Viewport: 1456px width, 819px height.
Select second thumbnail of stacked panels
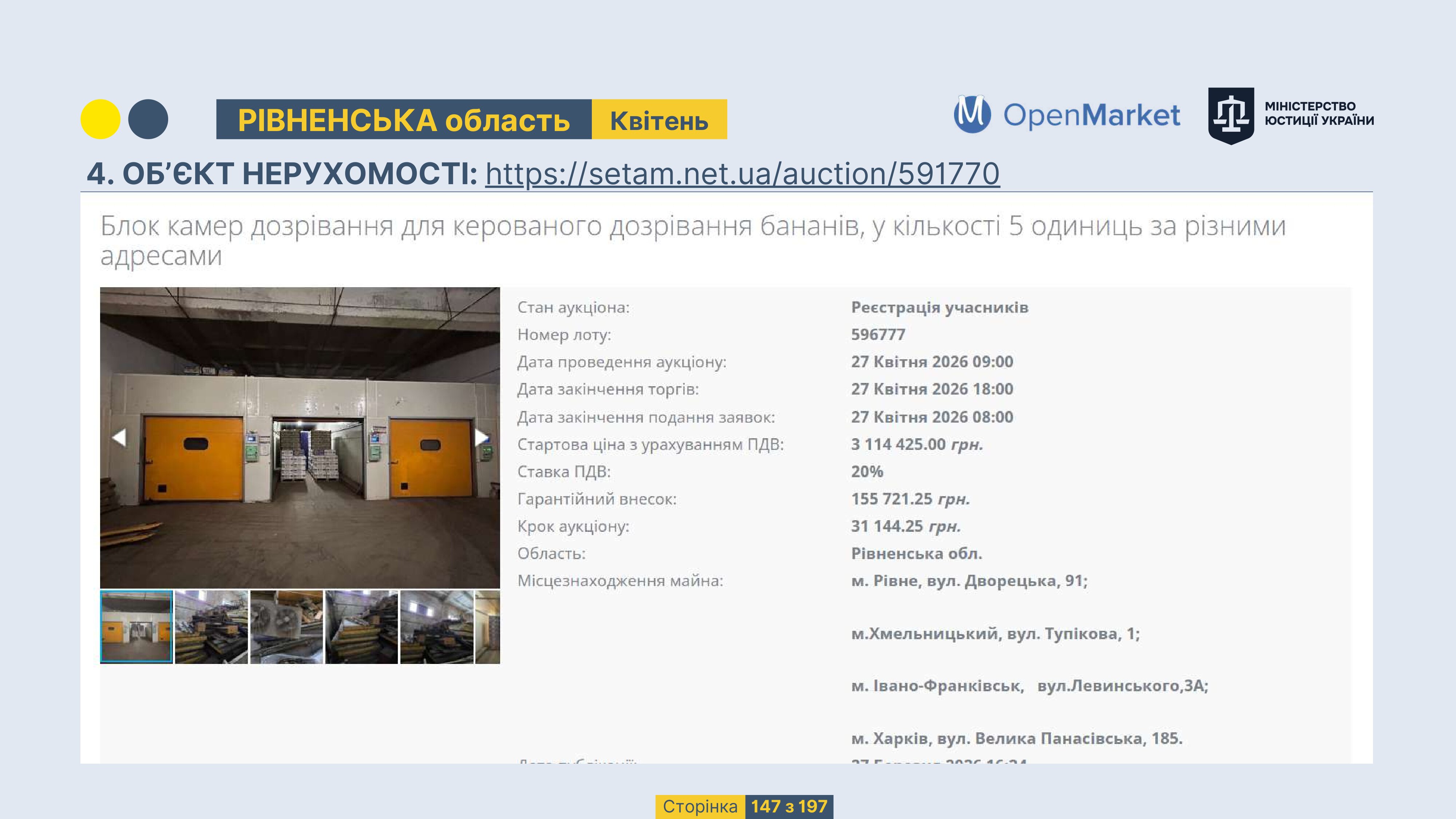211,626
